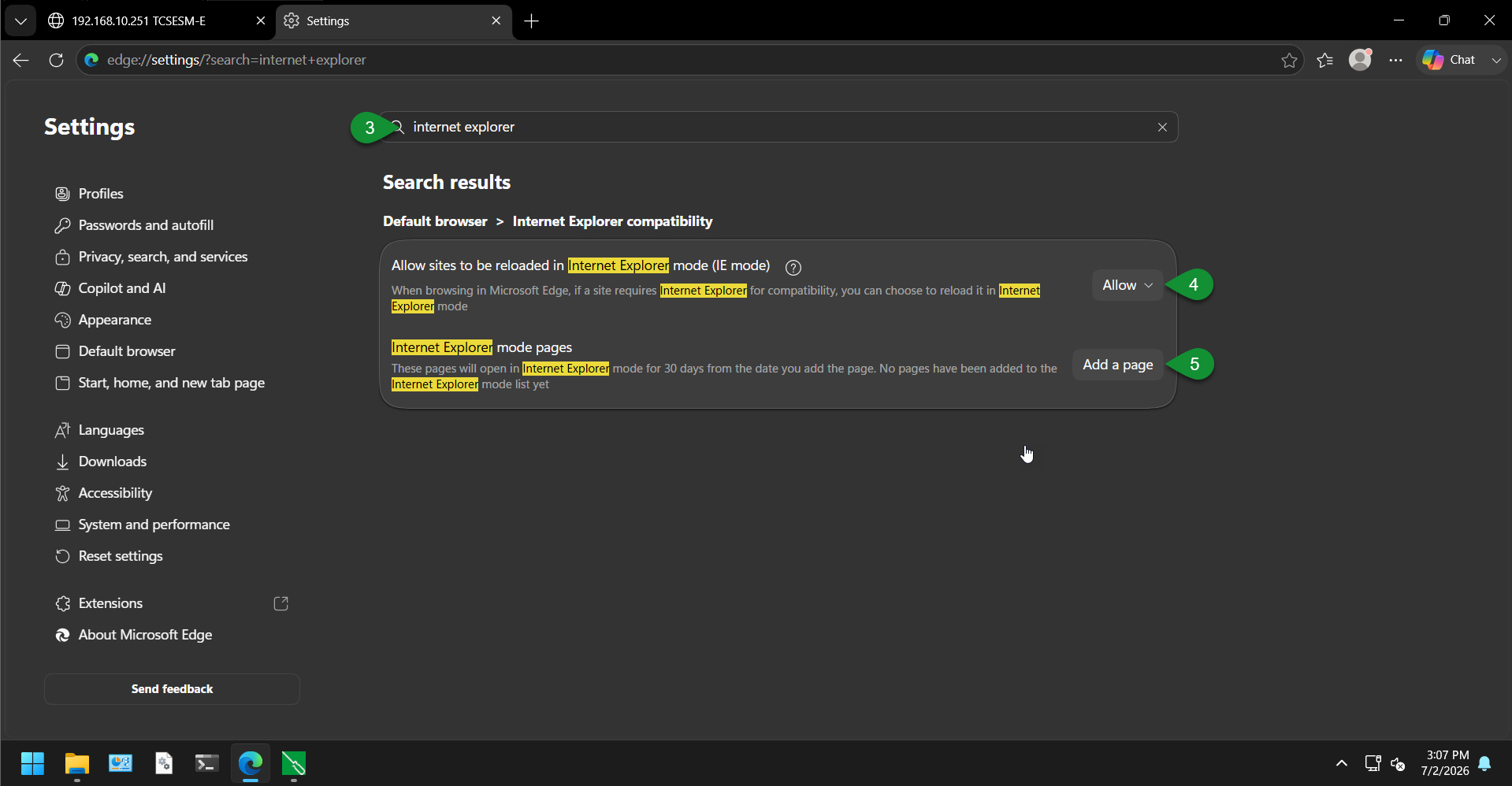Open the green screwdriver taskbar app
This screenshot has width=1512, height=786.
[293, 763]
